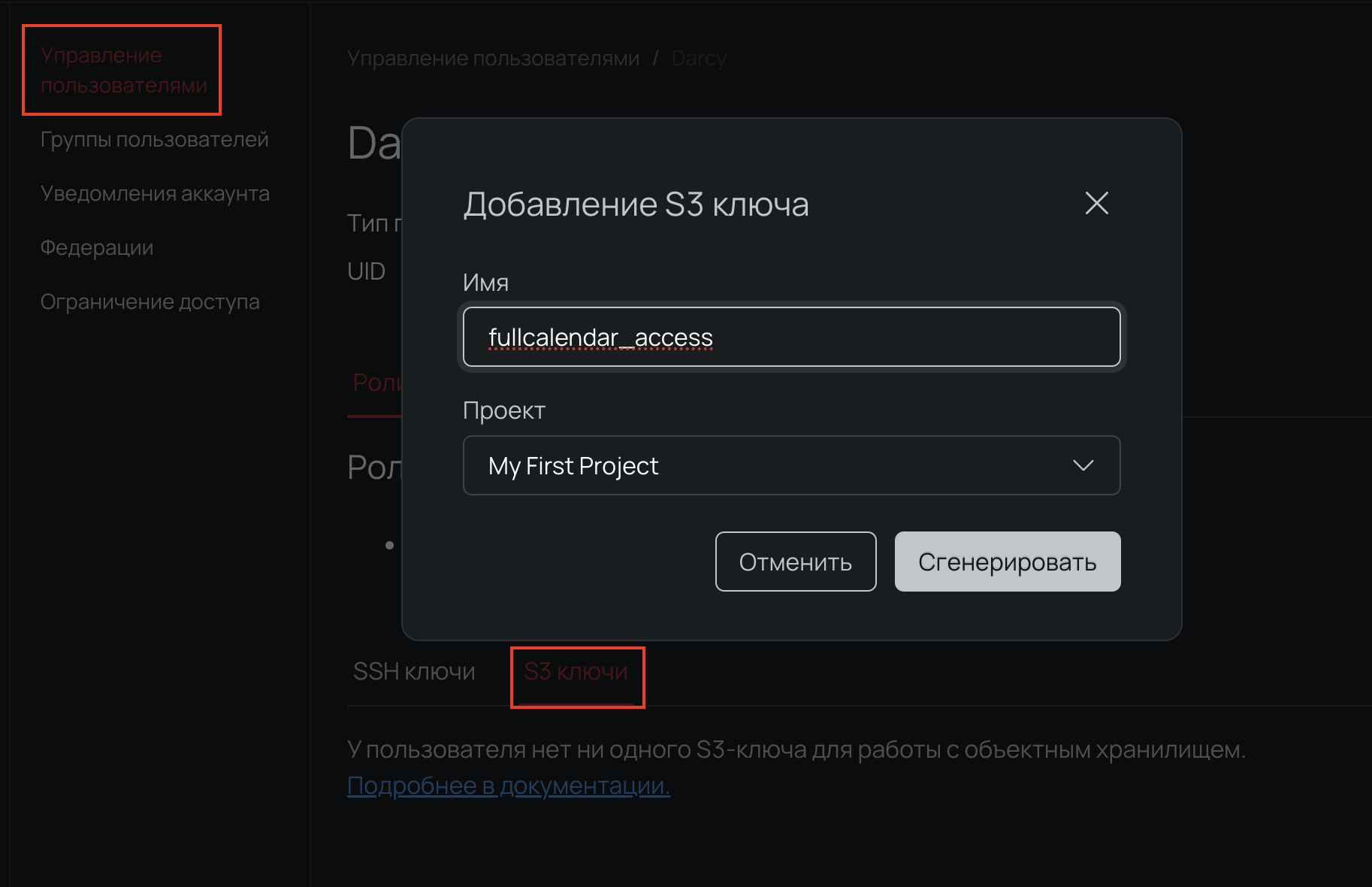Click the Имя field label

[x=485, y=283]
